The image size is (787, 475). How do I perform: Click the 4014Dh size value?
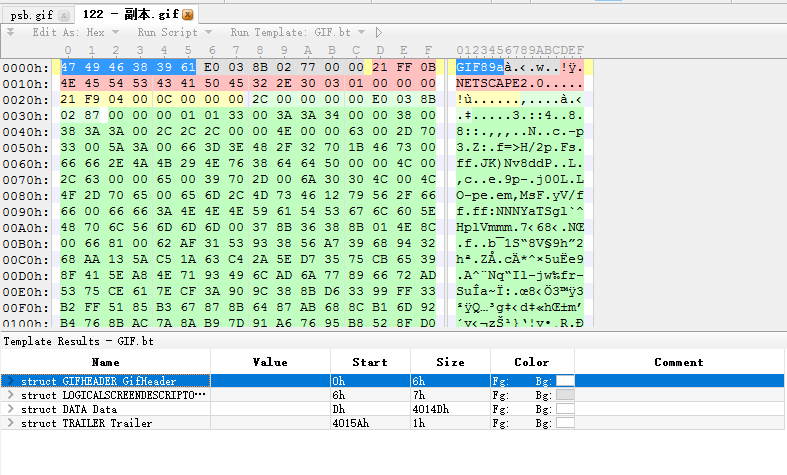click(431, 409)
